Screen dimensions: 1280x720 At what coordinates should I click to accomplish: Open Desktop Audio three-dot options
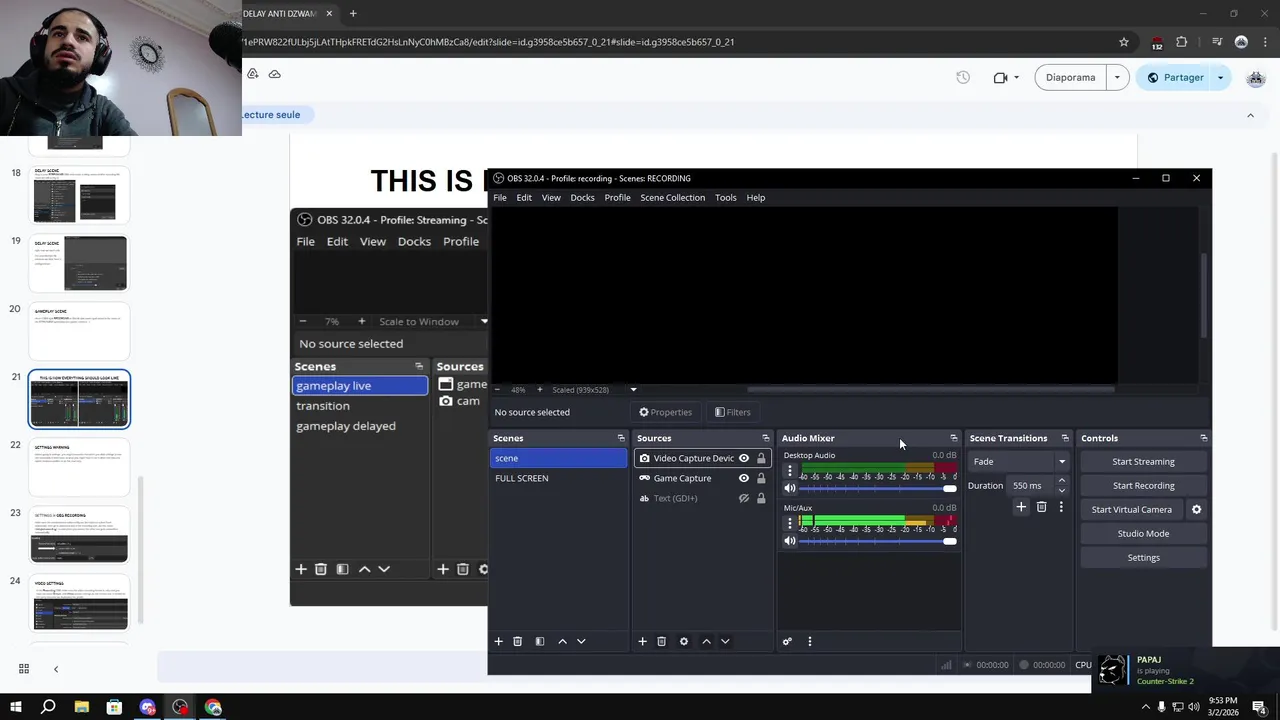789,471
